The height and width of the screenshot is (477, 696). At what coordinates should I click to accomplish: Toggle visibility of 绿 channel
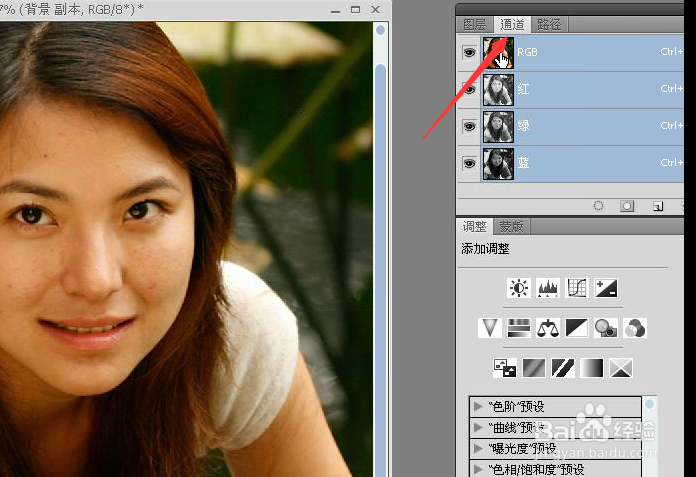click(x=469, y=126)
